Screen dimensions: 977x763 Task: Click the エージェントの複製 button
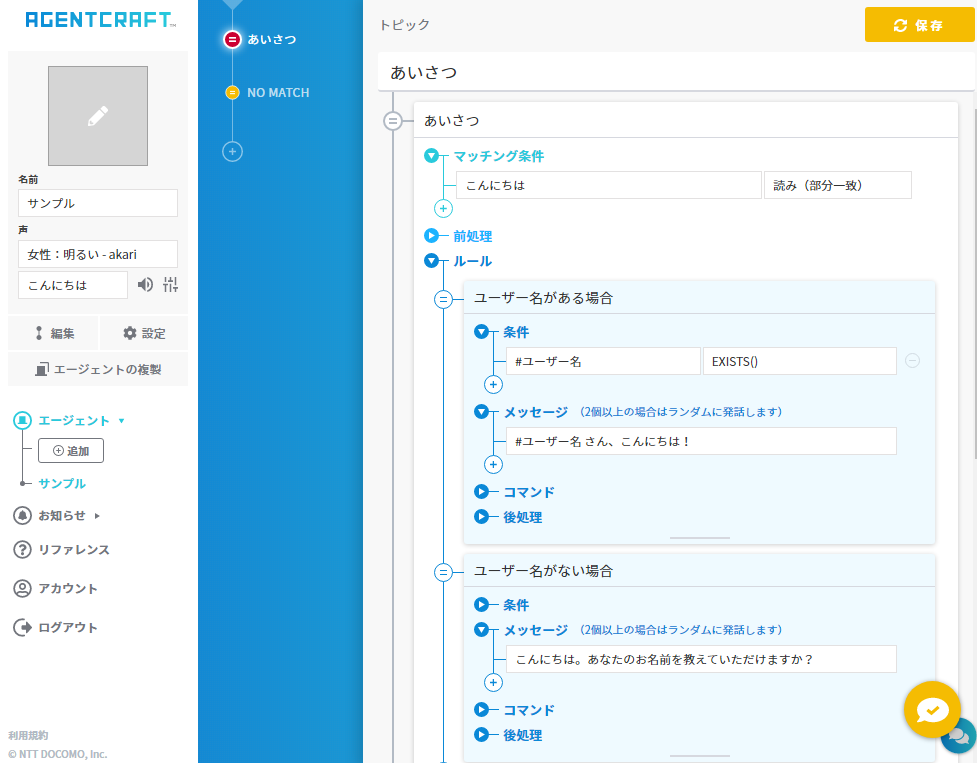[x=98, y=369]
